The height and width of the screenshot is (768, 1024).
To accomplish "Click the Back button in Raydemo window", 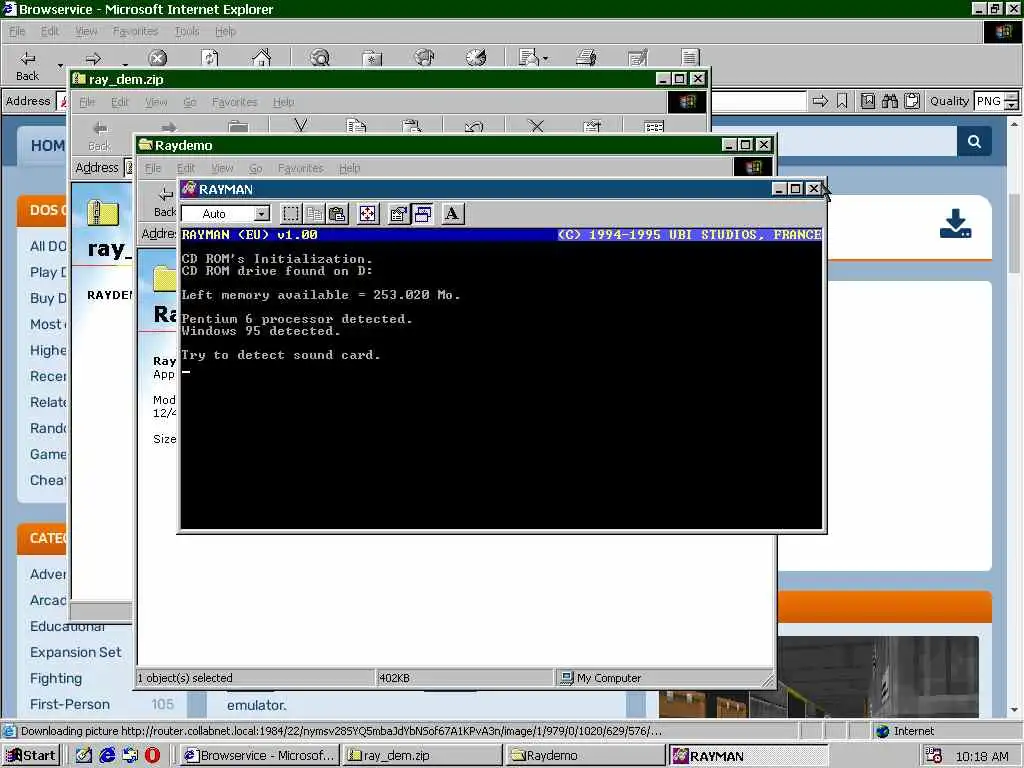I will coord(165,201).
